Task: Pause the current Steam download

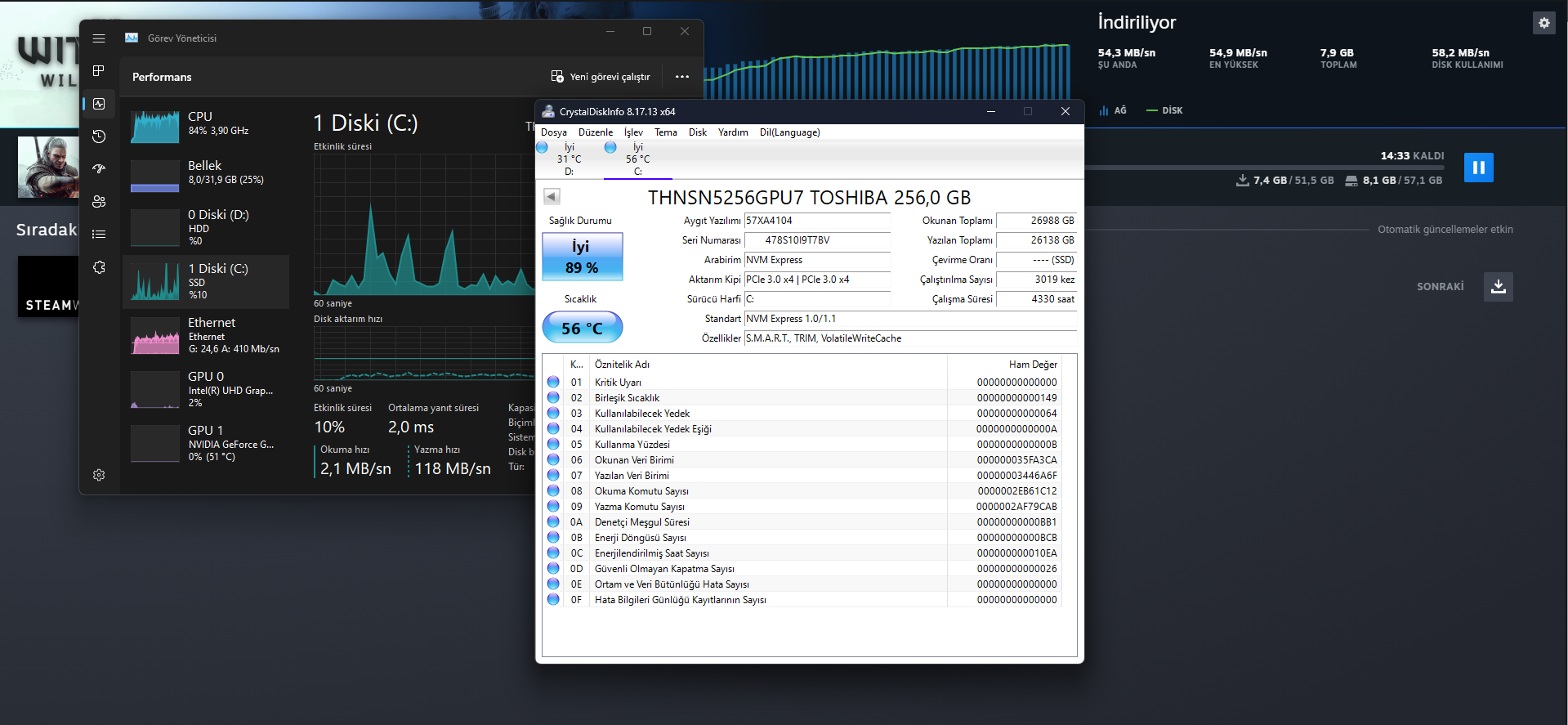Action: pos(1478,168)
